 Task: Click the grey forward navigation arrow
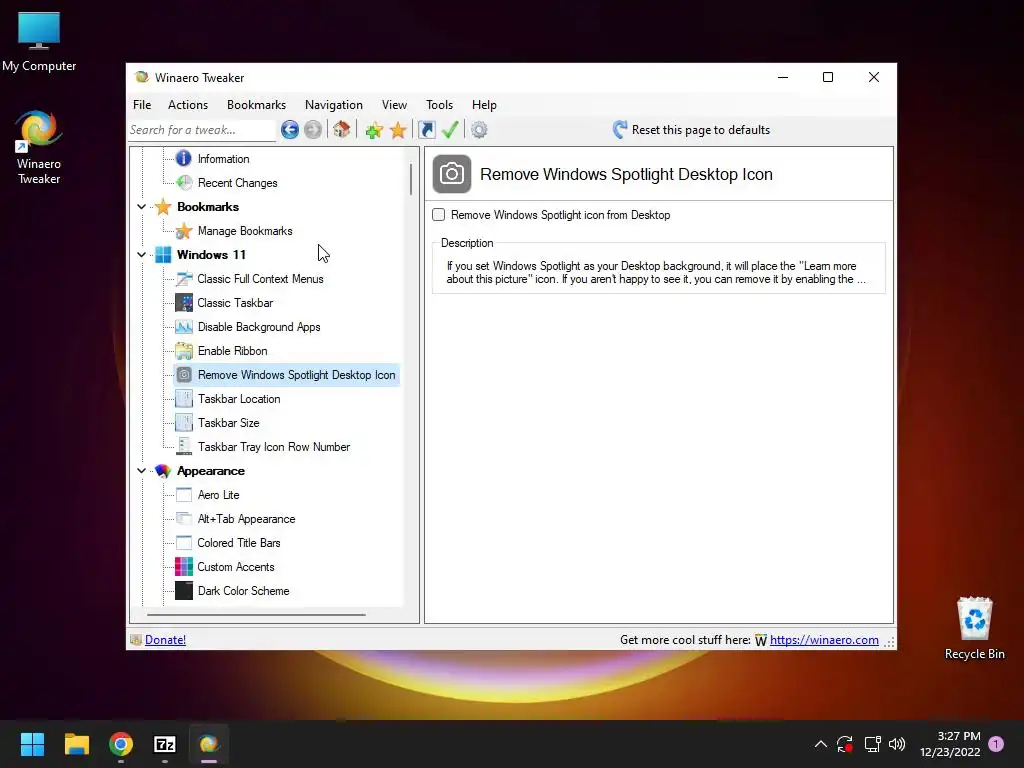(313, 130)
